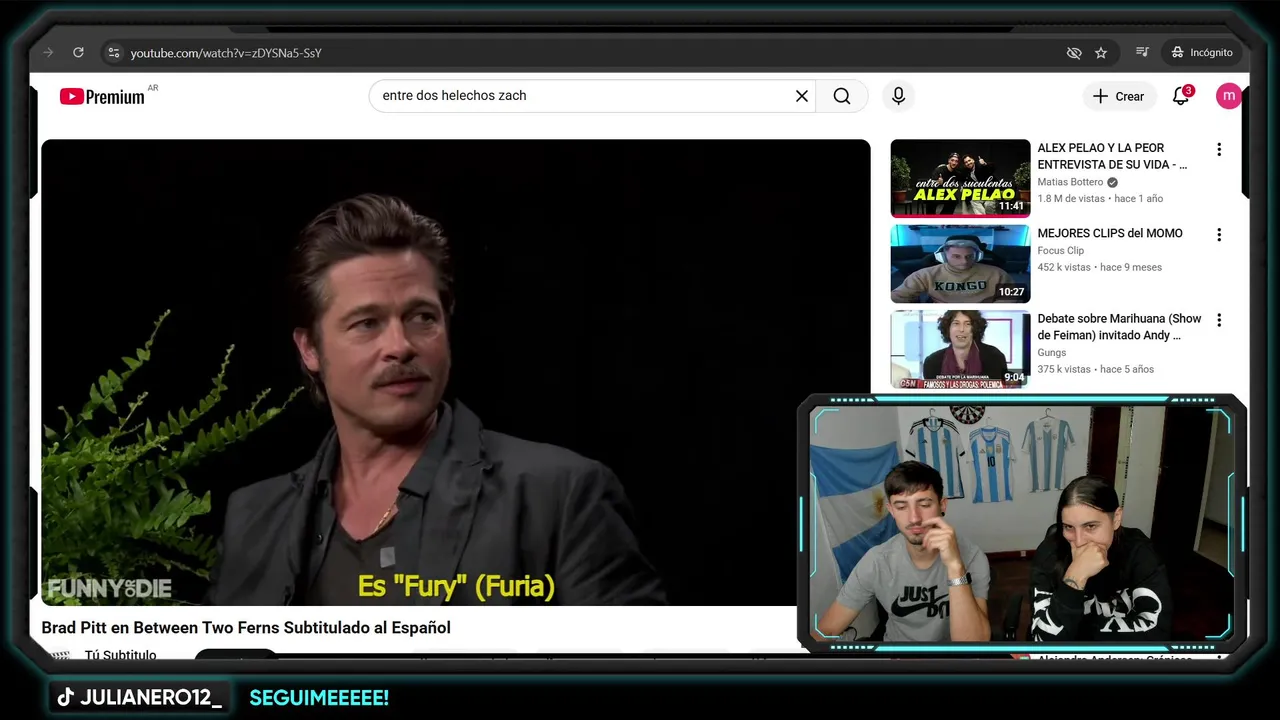Click the Brad Pitt video player

455,372
